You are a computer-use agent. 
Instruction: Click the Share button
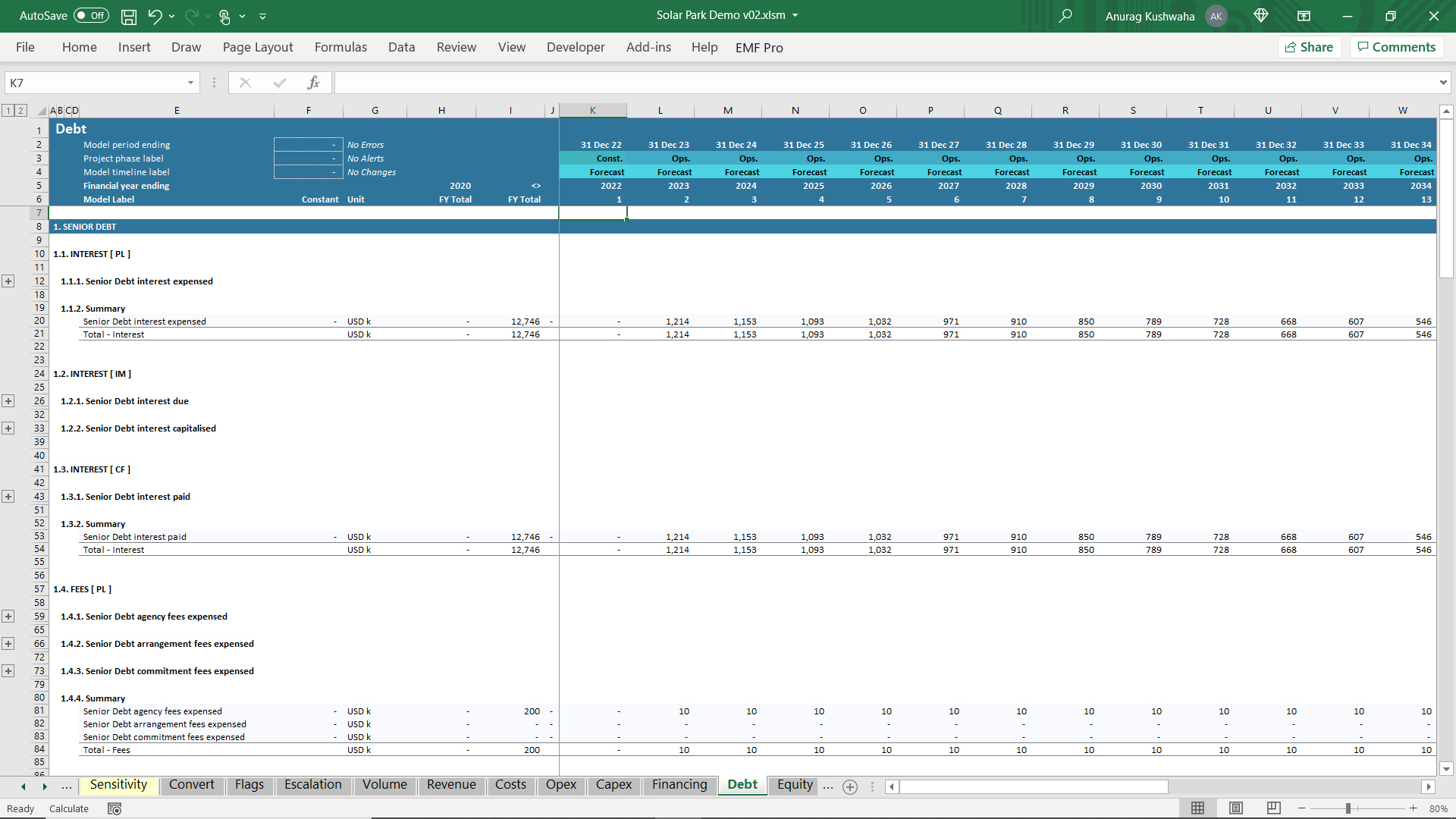[1310, 47]
